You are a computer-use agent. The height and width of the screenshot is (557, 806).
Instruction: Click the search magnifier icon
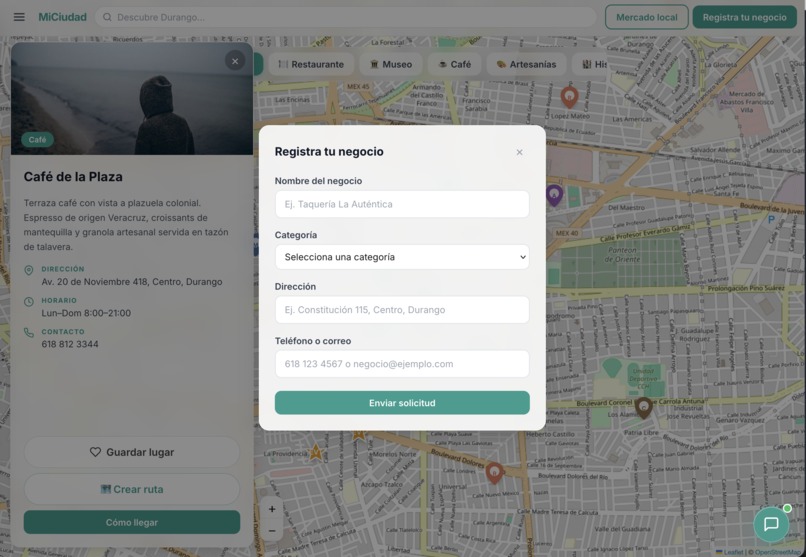coord(107,17)
